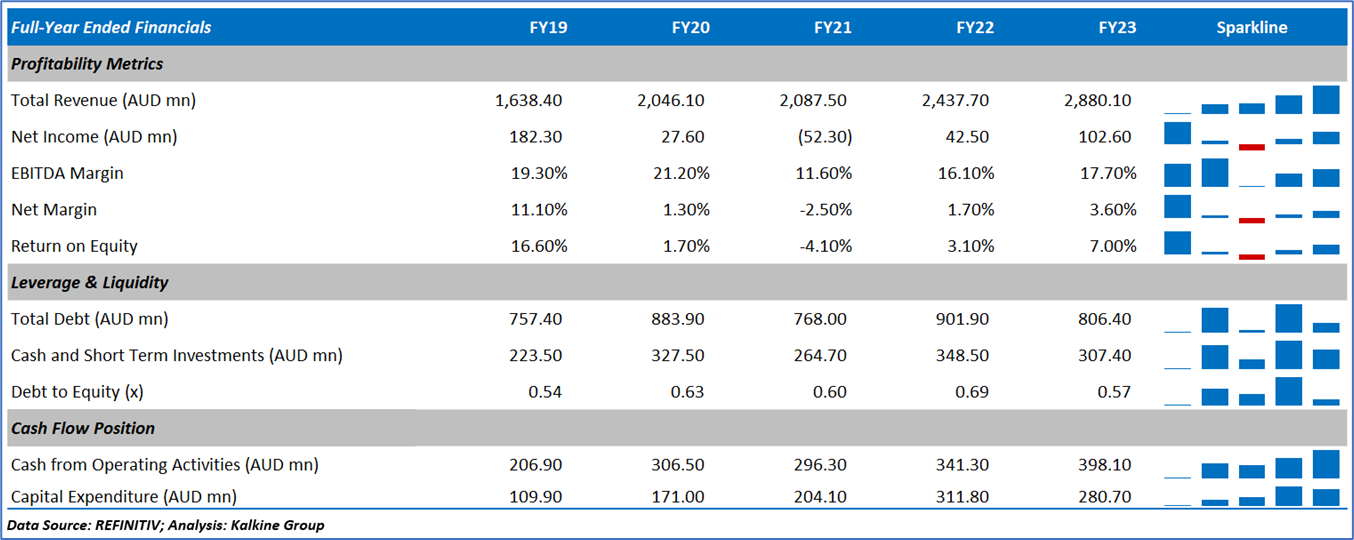This screenshot has width=1354, height=540.
Task: Select the Cash Flow Position section heading
Action: coord(83,428)
